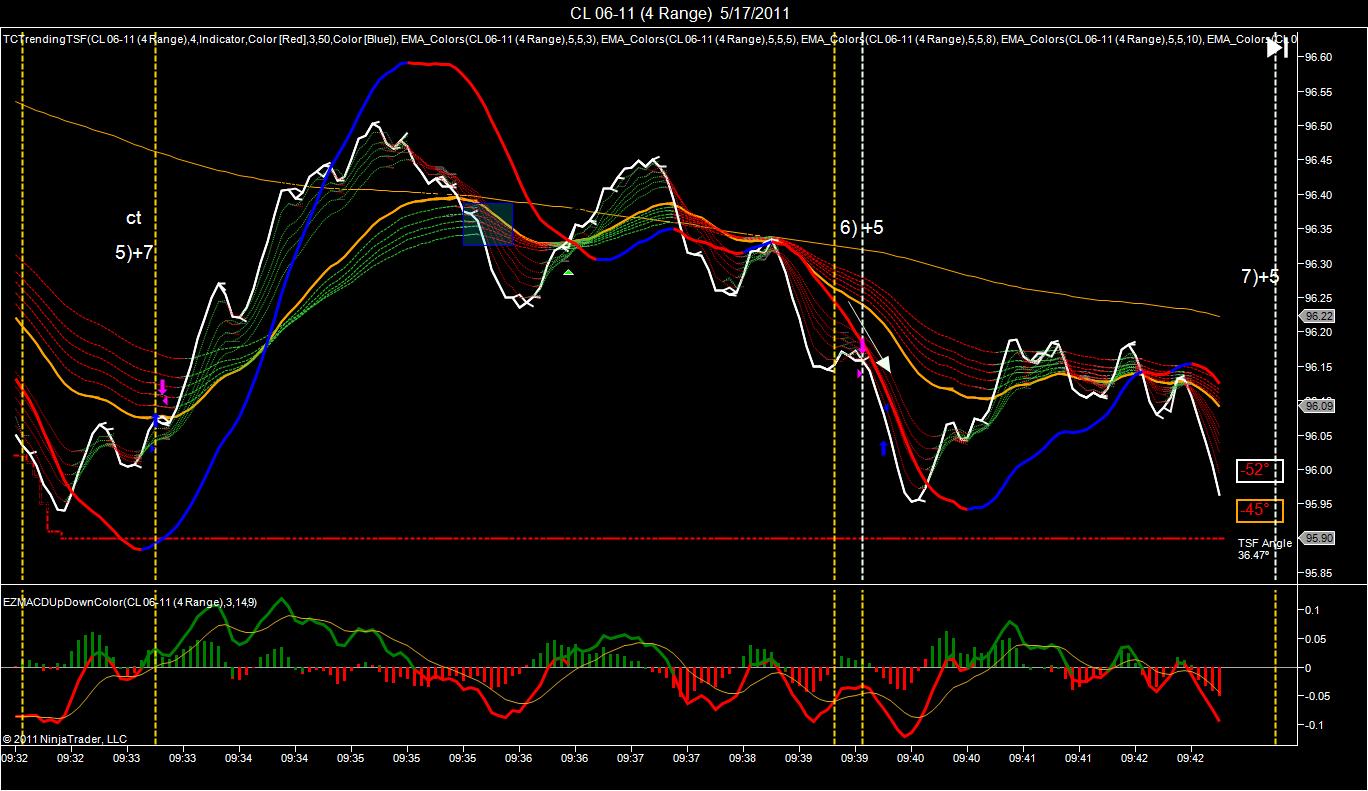Select the magenta down arrow beside 5)+7
This screenshot has height=791, width=1368.
point(162,387)
